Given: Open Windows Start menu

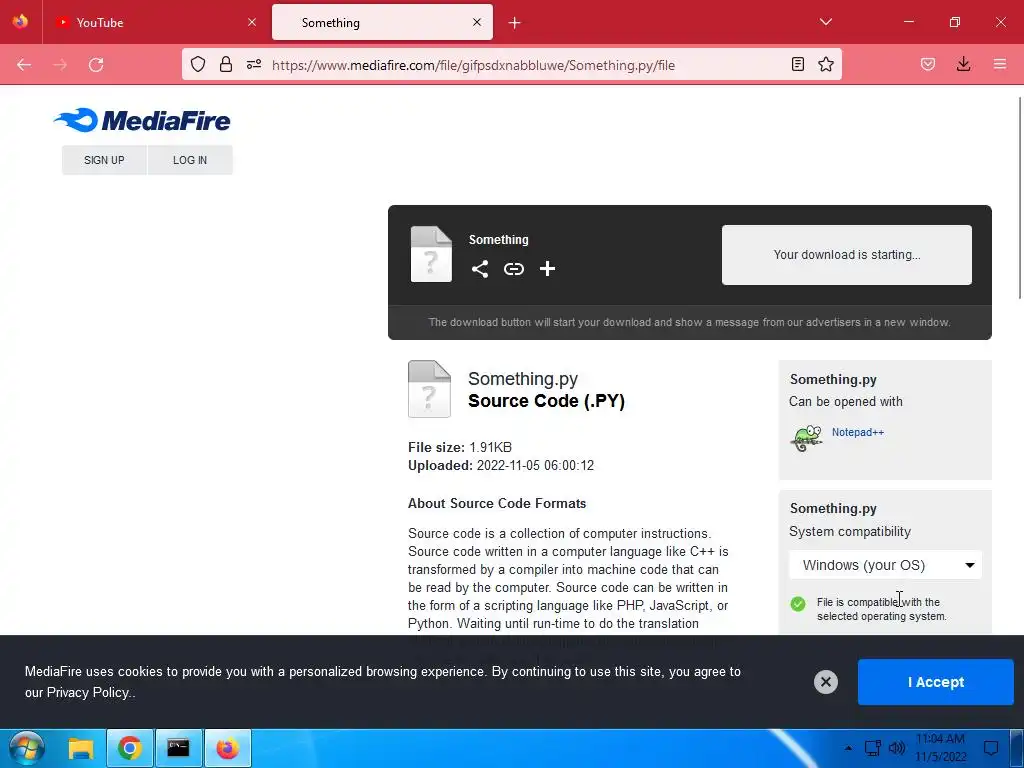Looking at the screenshot, I should click(27, 748).
